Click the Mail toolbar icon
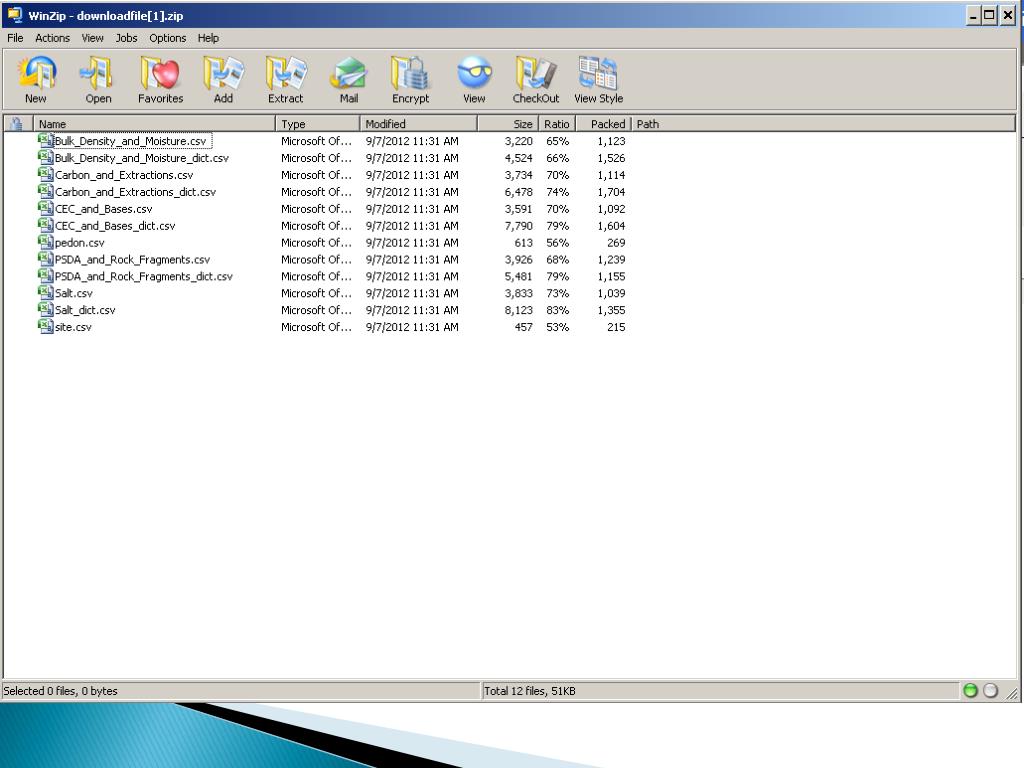 349,73
